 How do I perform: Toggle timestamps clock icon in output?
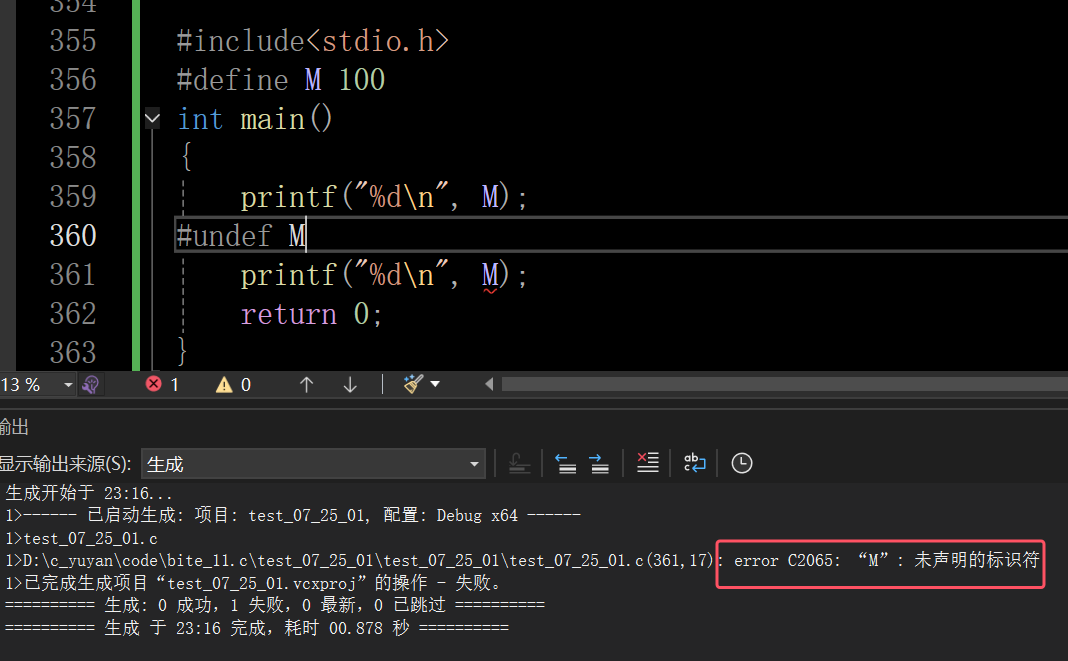(742, 463)
